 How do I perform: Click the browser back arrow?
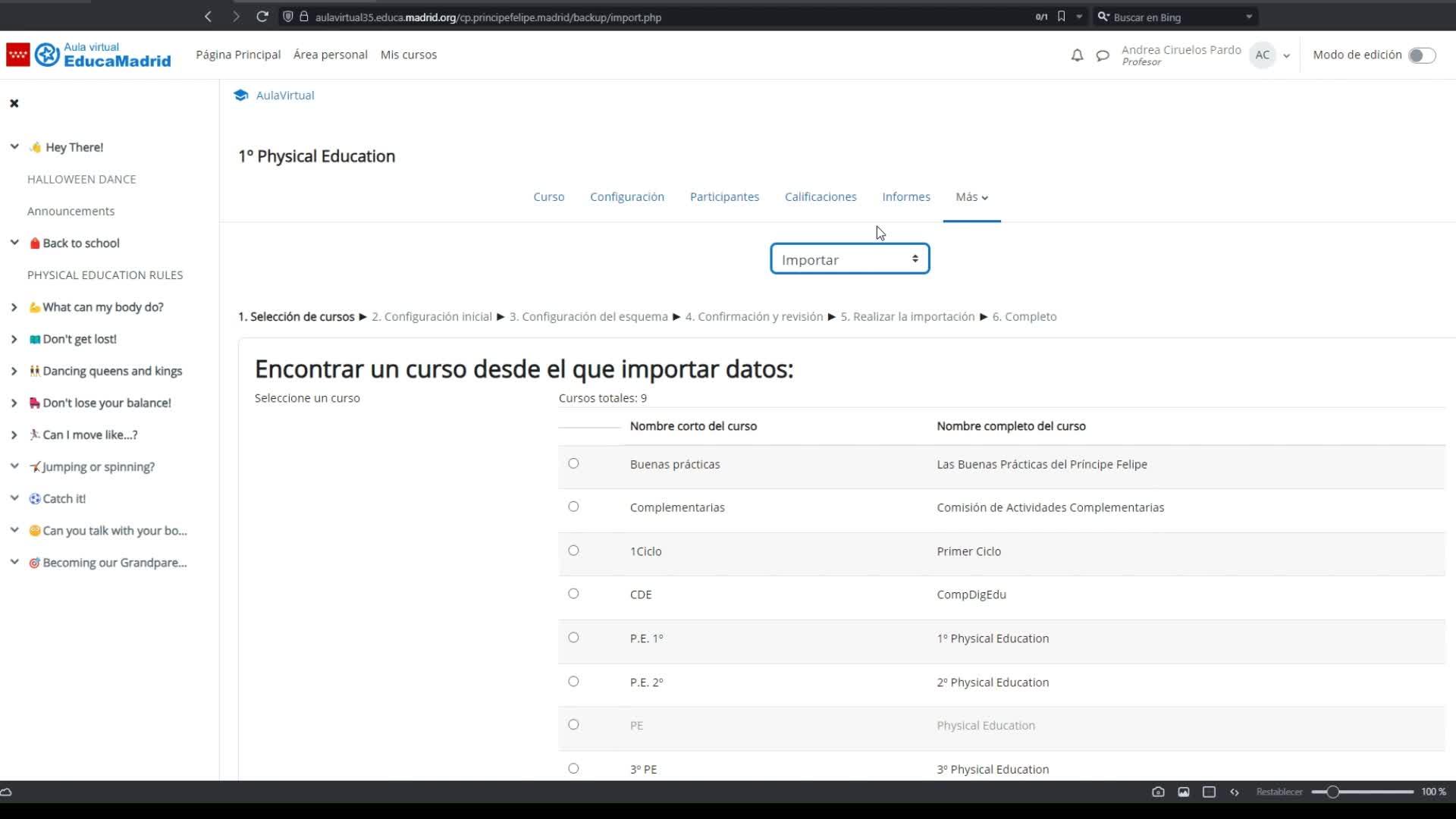click(208, 17)
